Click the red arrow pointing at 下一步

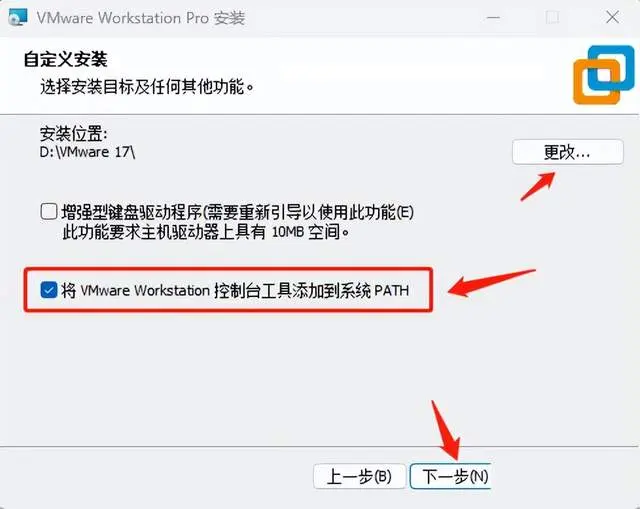click(446, 430)
